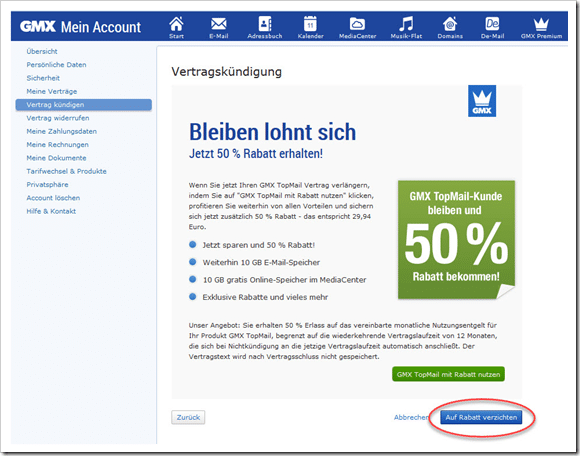This screenshot has width=580, height=456.
Task: Open Meine Rechnungen
Action: tap(57, 145)
